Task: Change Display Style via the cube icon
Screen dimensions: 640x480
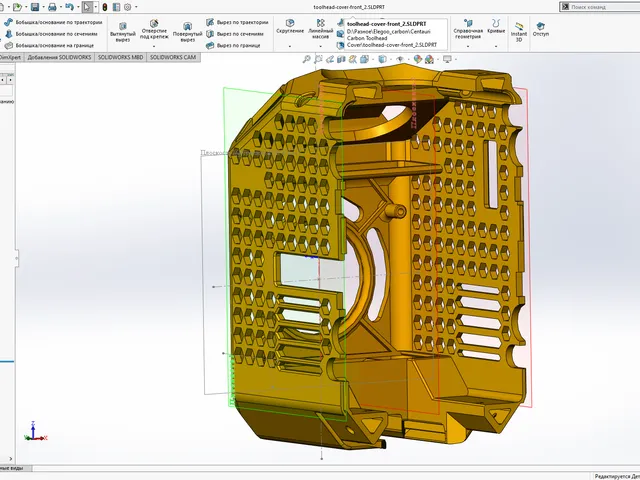Action: 382,59
